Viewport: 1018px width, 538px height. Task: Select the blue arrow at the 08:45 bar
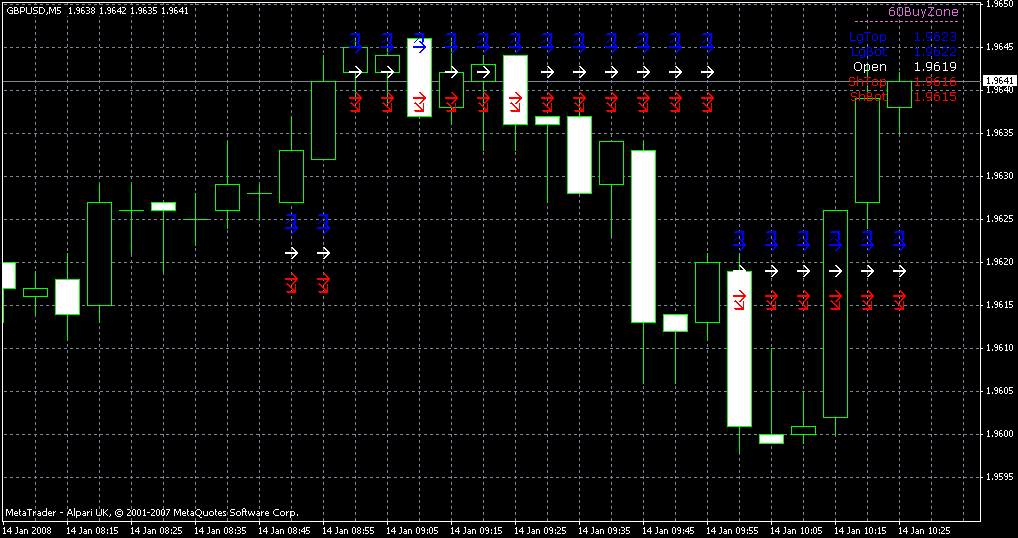tap(292, 223)
